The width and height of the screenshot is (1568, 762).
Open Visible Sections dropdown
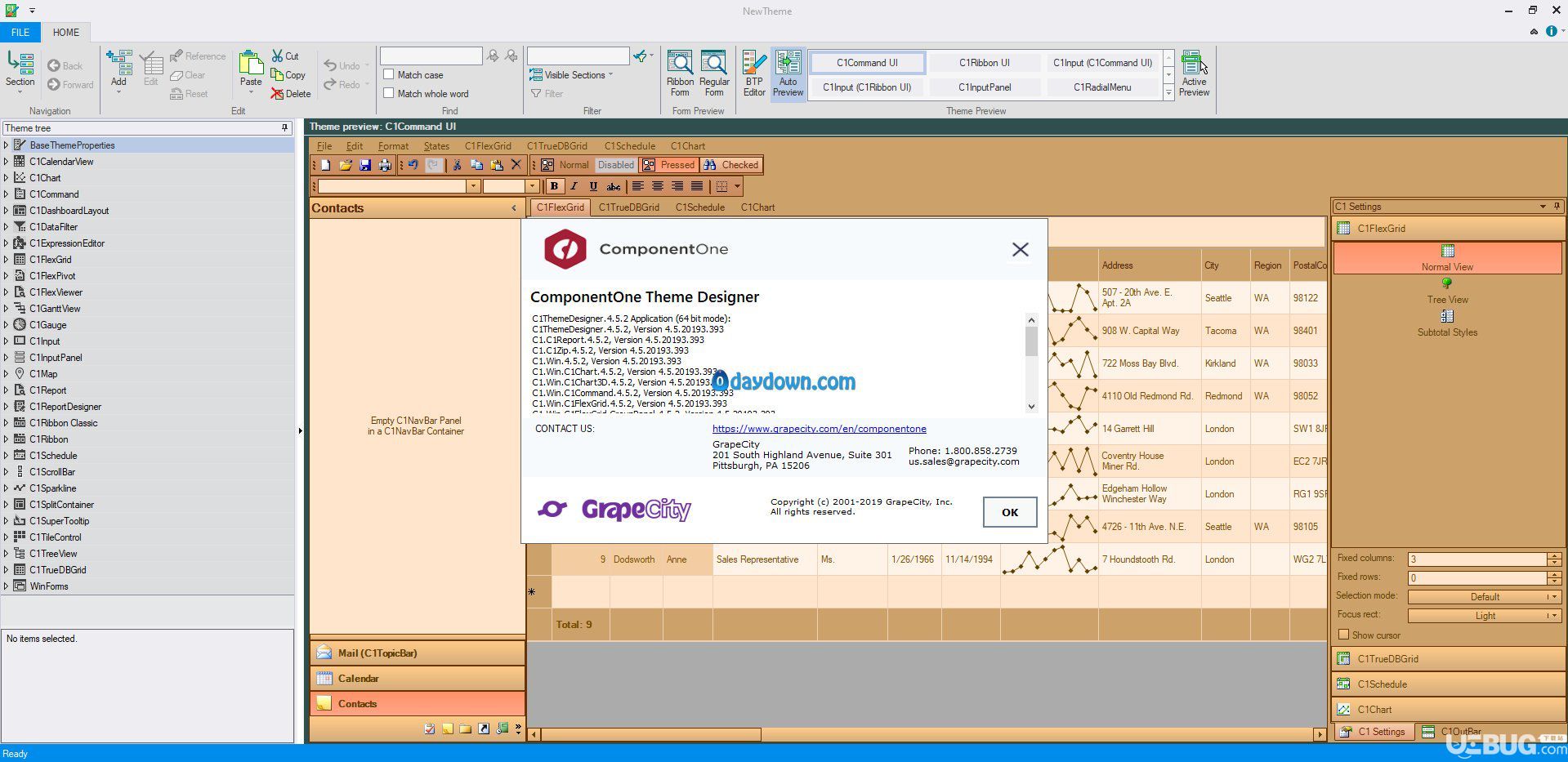pyautogui.click(x=571, y=75)
